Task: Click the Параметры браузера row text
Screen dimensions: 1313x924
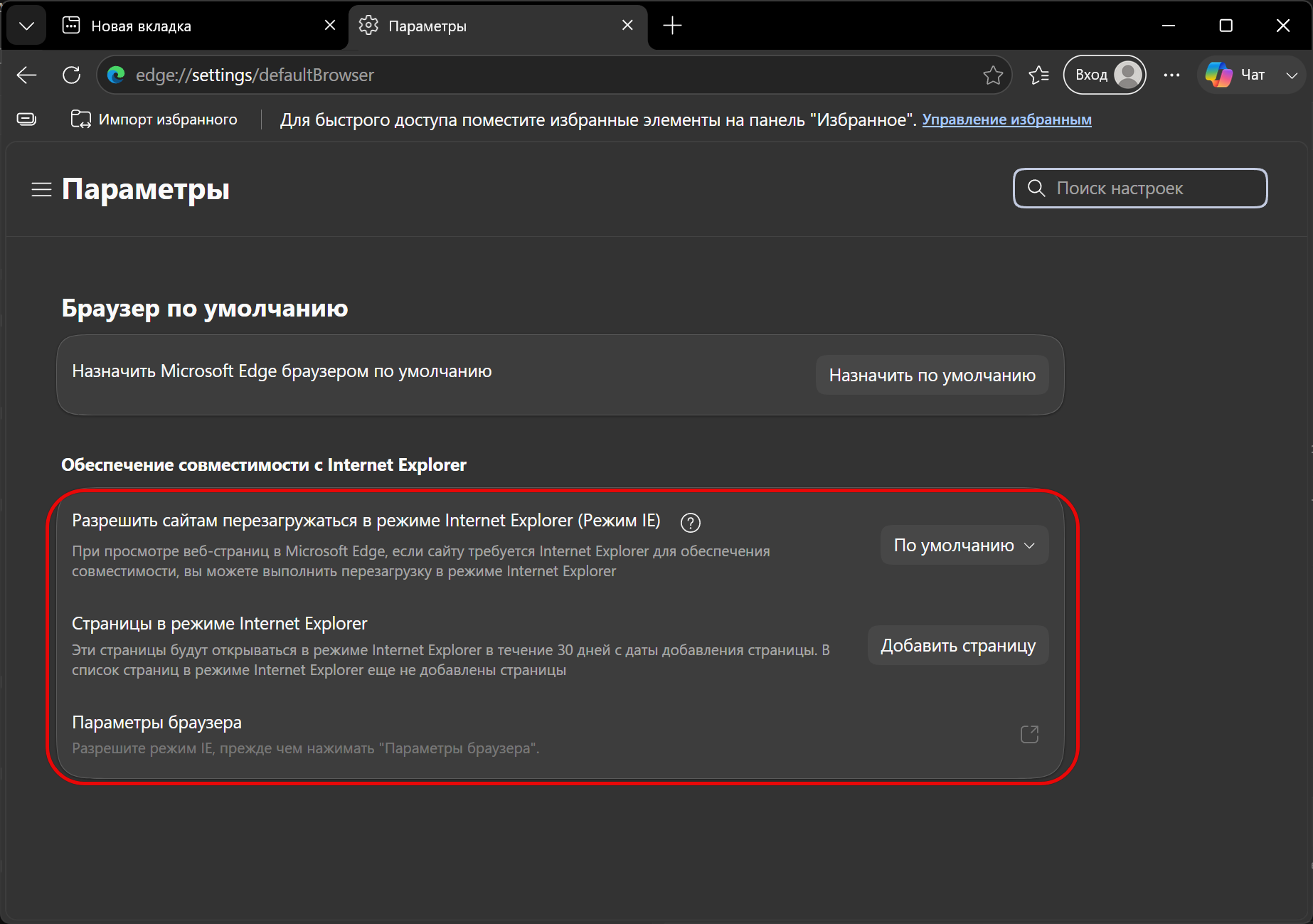Action: point(156,722)
